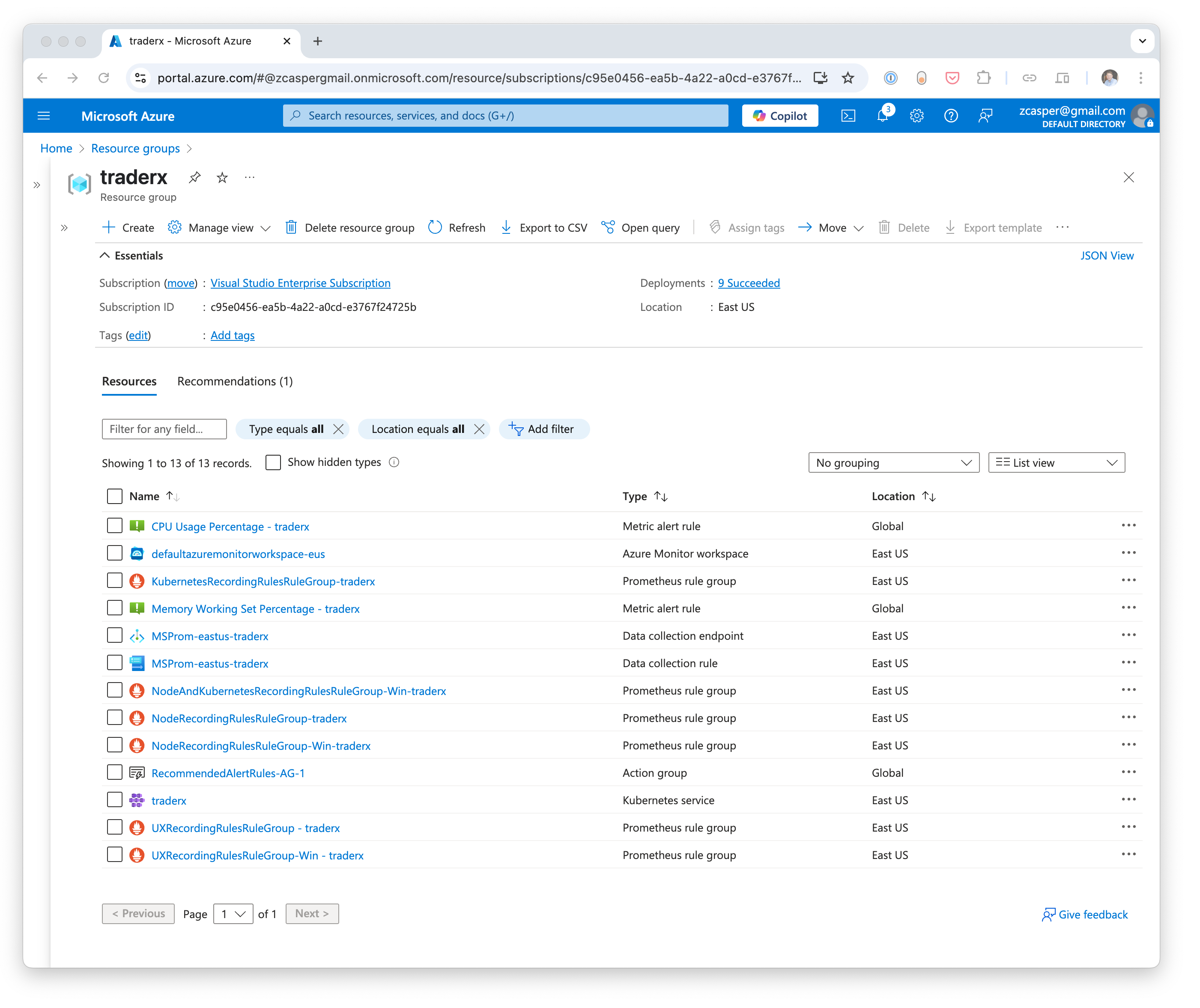Refresh the resource list
This screenshot has height=1008, width=1200.
pos(457,228)
